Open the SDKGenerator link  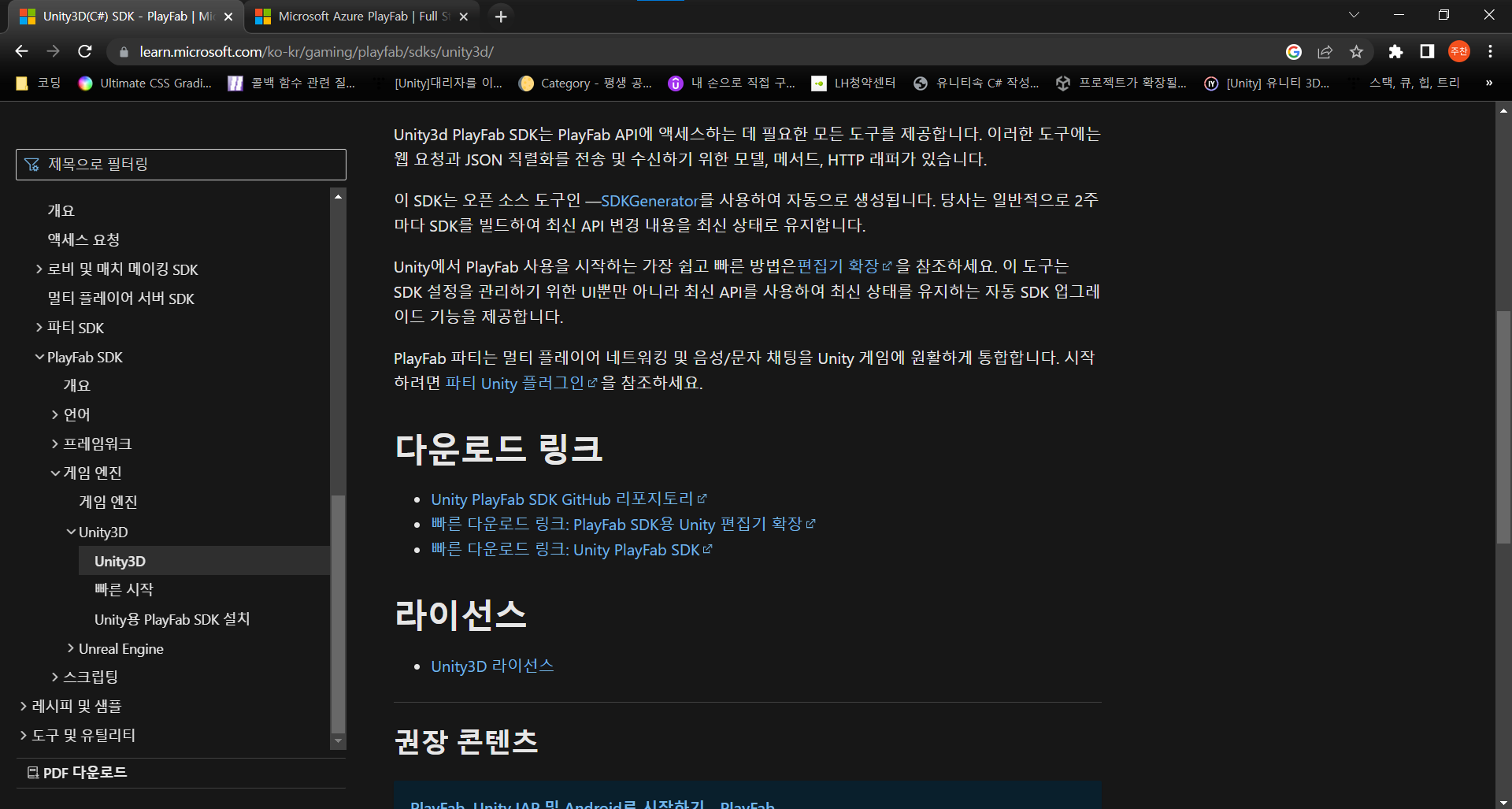tap(650, 201)
